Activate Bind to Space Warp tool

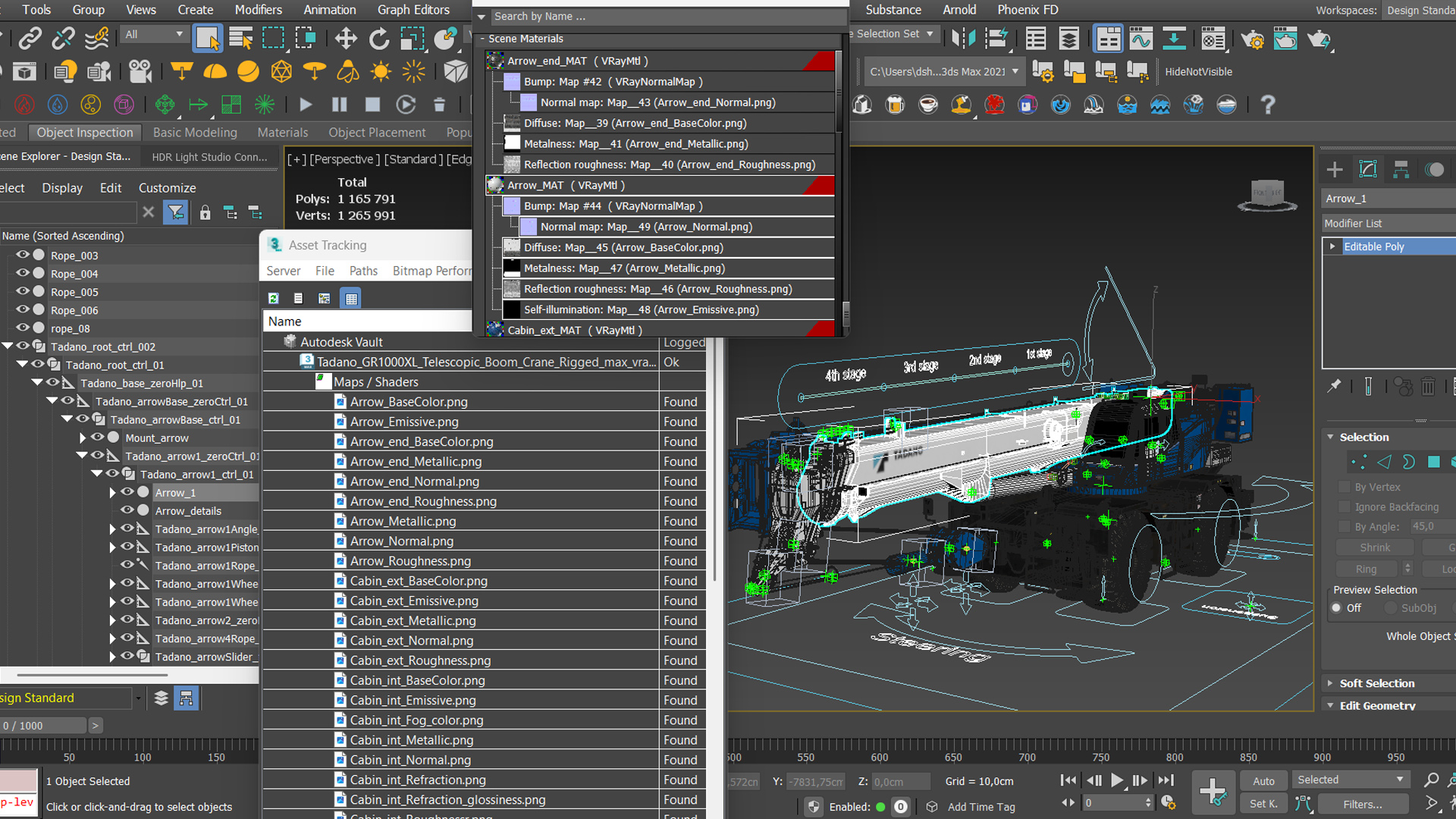(96, 38)
